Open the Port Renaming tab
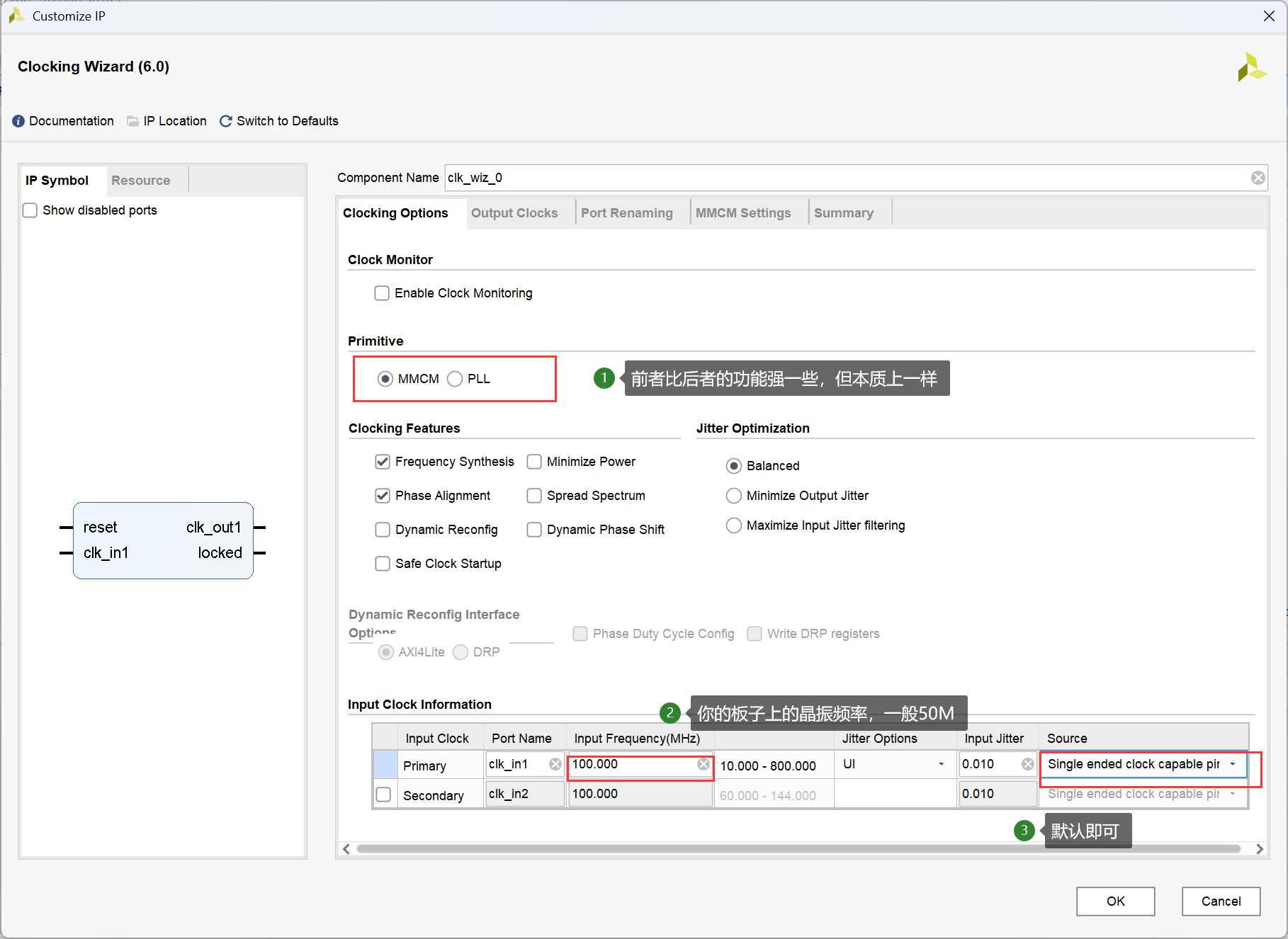Image resolution: width=1288 pixels, height=939 pixels. pos(627,213)
